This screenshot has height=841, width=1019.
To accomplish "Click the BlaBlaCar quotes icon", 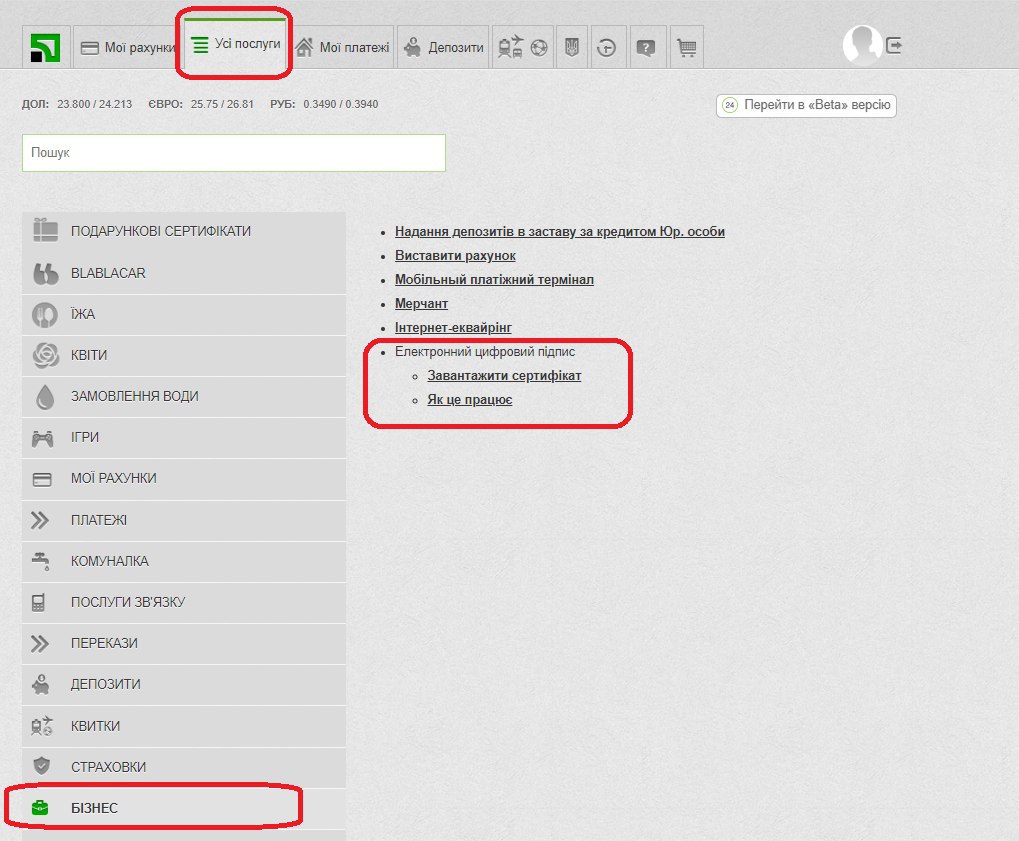I will pyautogui.click(x=45, y=274).
